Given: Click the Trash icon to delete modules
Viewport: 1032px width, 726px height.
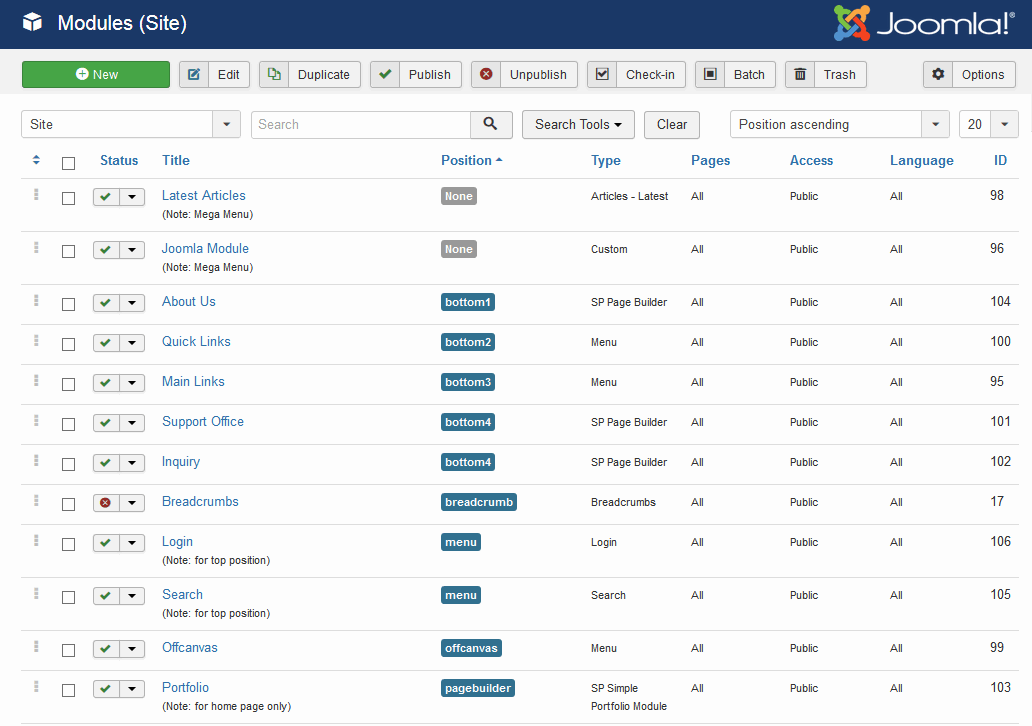Looking at the screenshot, I should [x=799, y=74].
